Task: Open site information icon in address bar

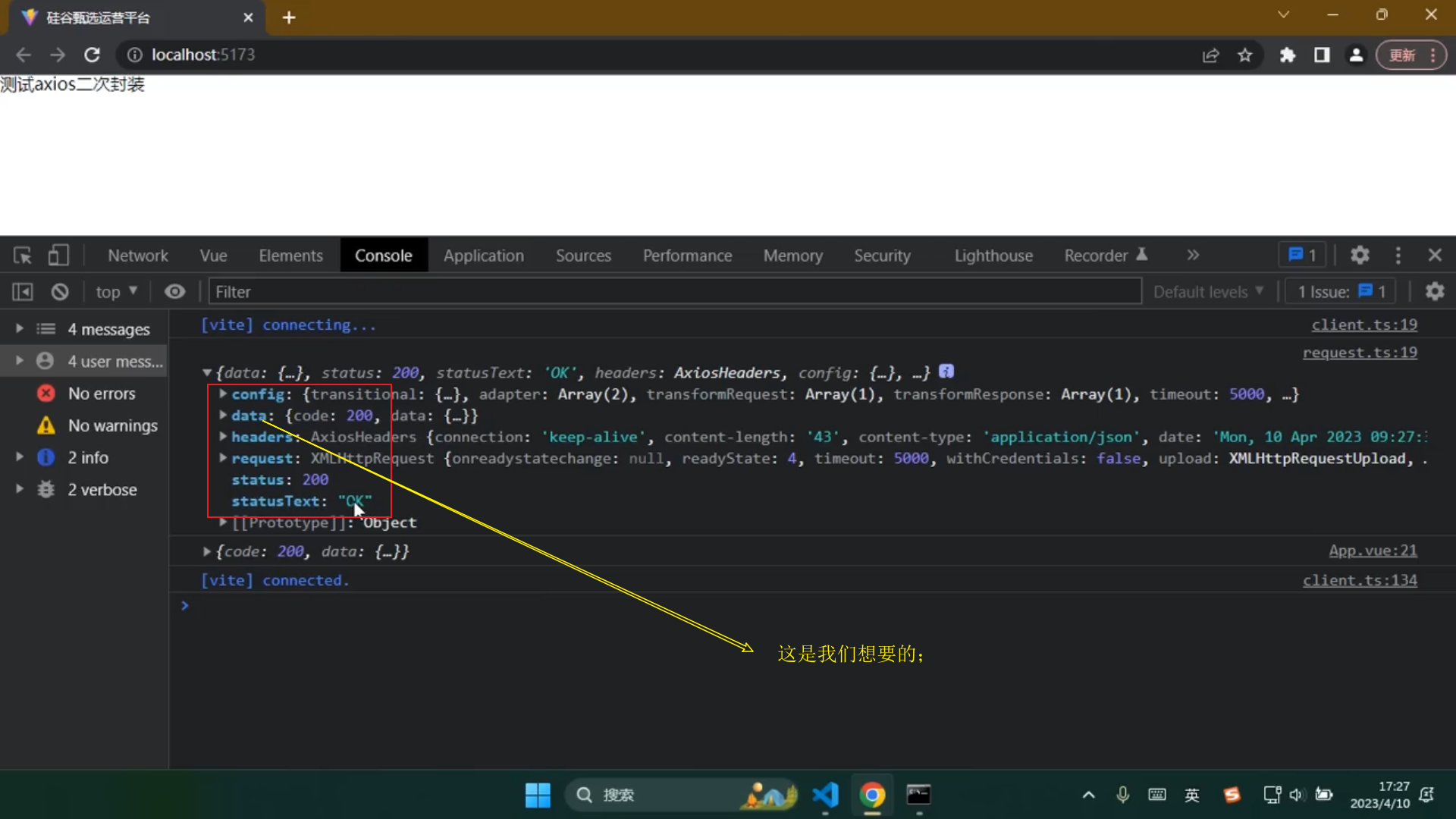Action: [134, 55]
